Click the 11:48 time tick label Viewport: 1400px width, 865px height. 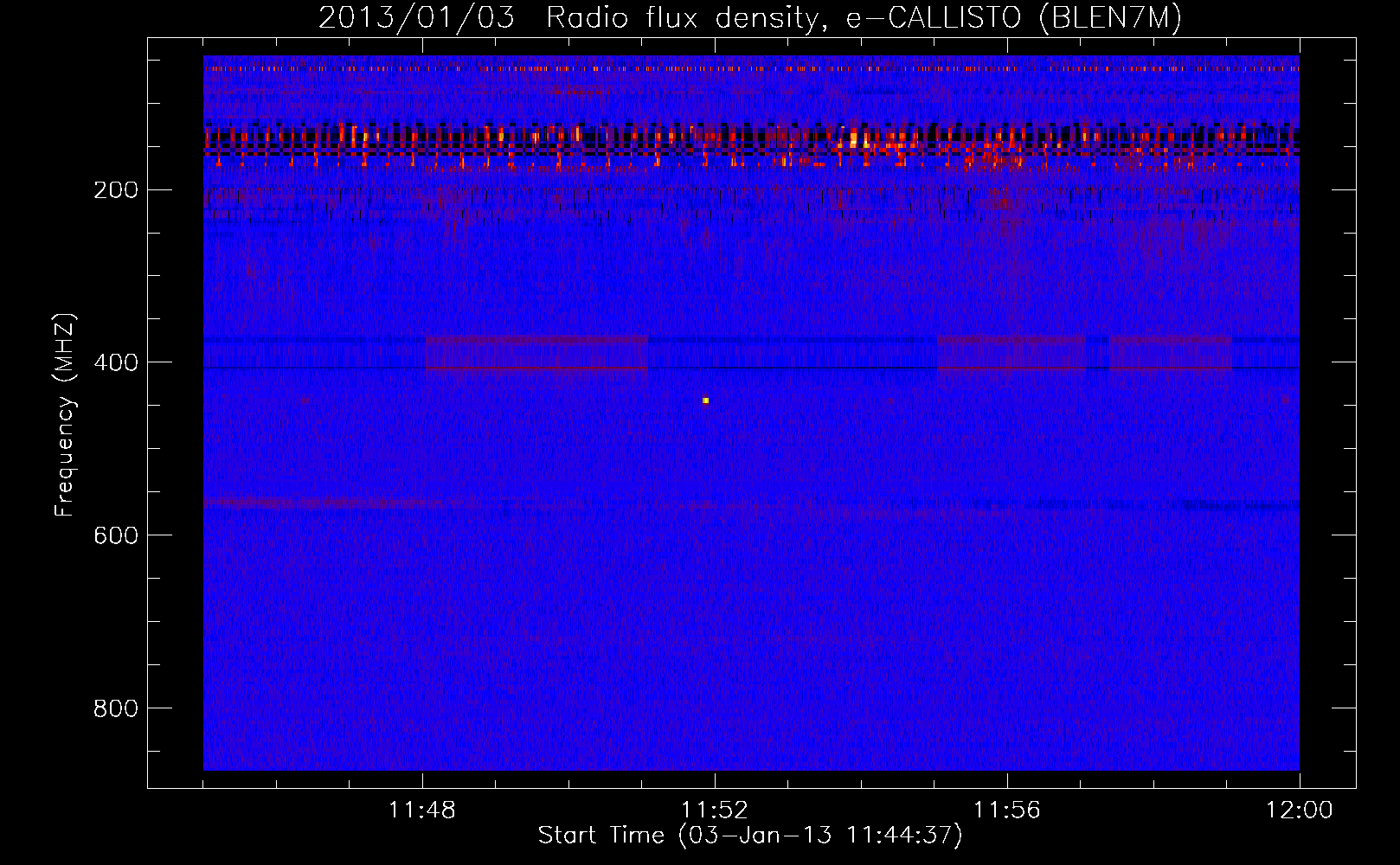coord(422,811)
